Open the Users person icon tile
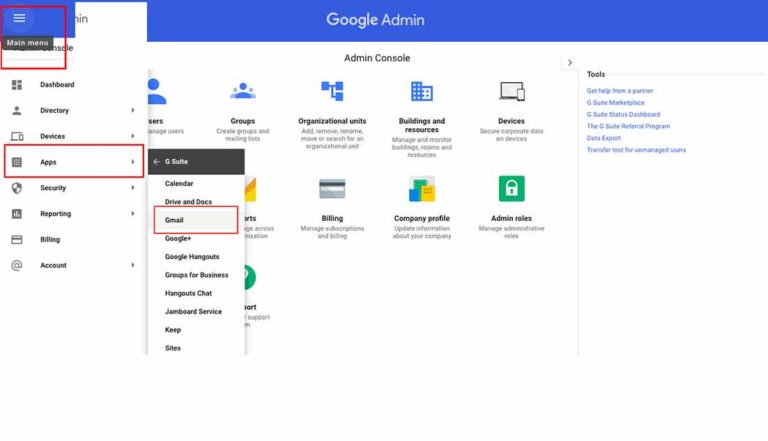768x441 pixels. pyautogui.click(x=157, y=92)
